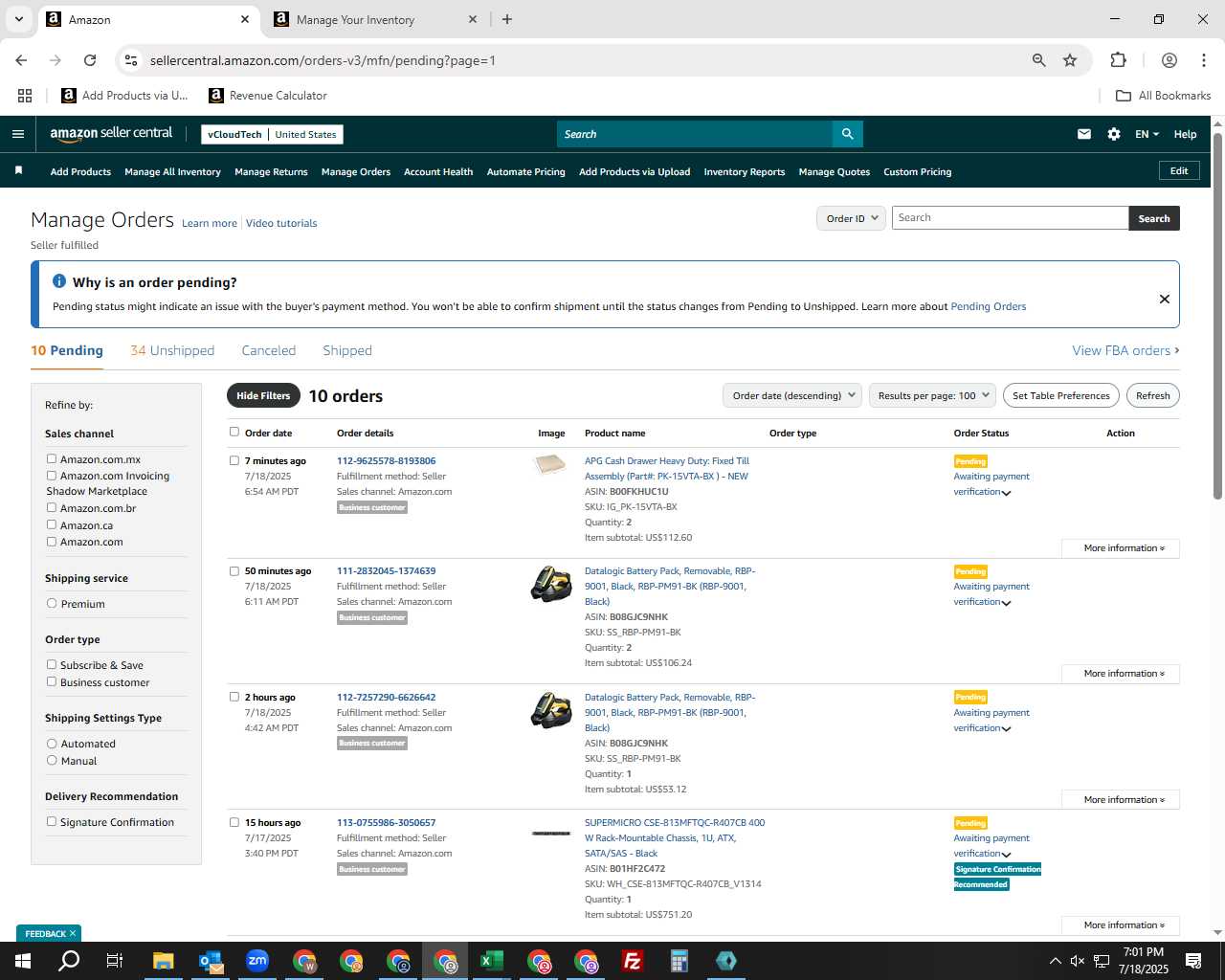Expand More information for order 112-9625578-8193806
This screenshot has height=980, width=1225.
pyautogui.click(x=1121, y=548)
